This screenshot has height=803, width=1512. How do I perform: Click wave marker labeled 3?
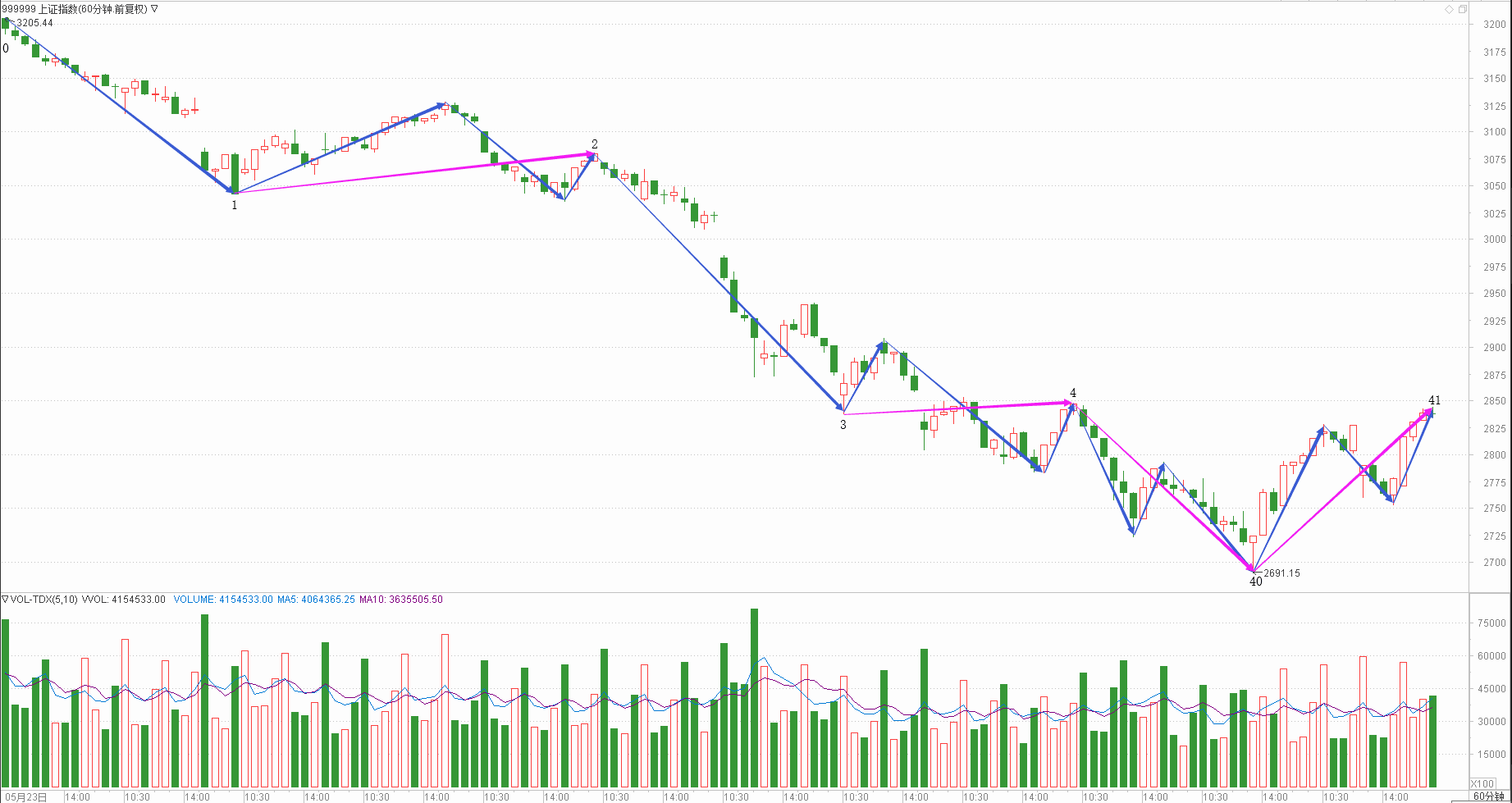pyautogui.click(x=843, y=425)
